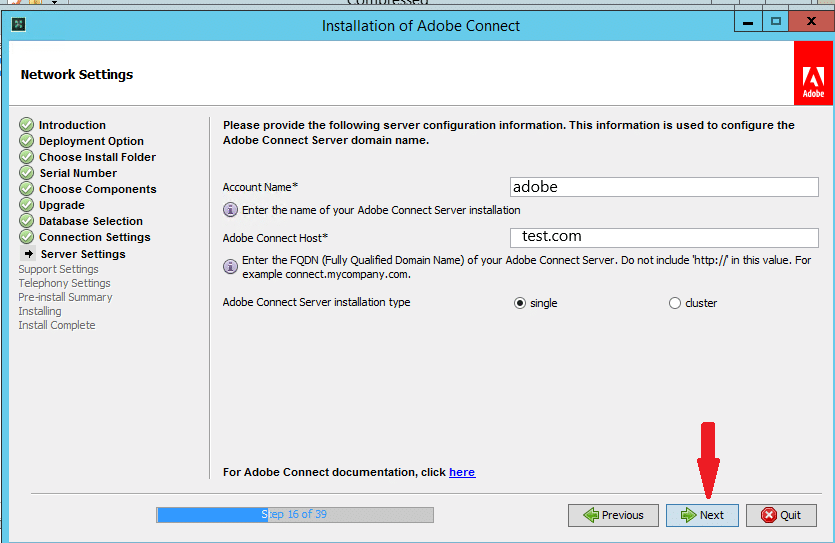Click the checkmark beside Introduction
835x543 pixels.
[x=27, y=125]
